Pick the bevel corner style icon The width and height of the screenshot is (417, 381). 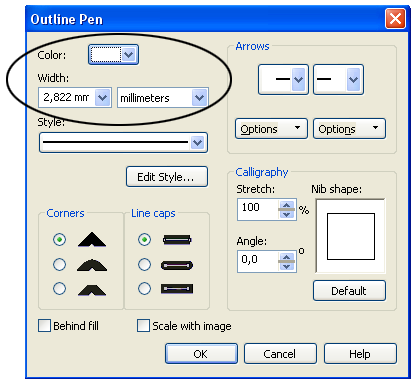click(x=92, y=289)
